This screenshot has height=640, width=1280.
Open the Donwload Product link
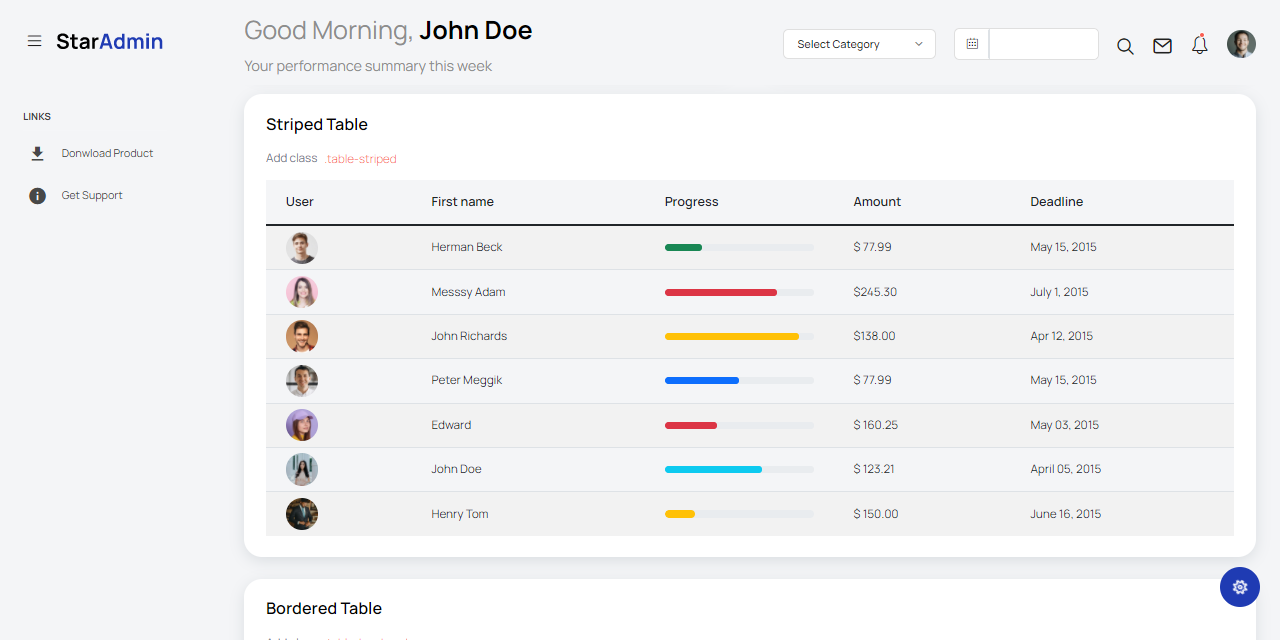(x=107, y=152)
